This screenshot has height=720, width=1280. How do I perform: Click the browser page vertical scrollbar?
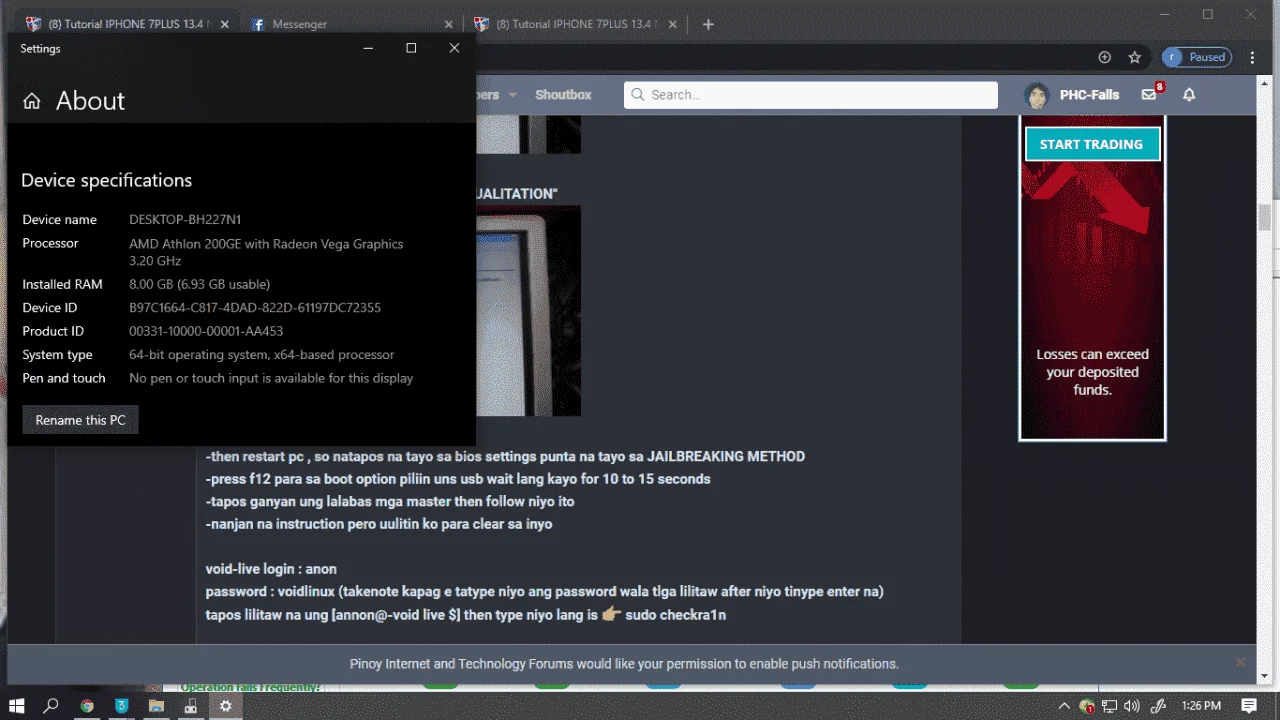point(1264,217)
